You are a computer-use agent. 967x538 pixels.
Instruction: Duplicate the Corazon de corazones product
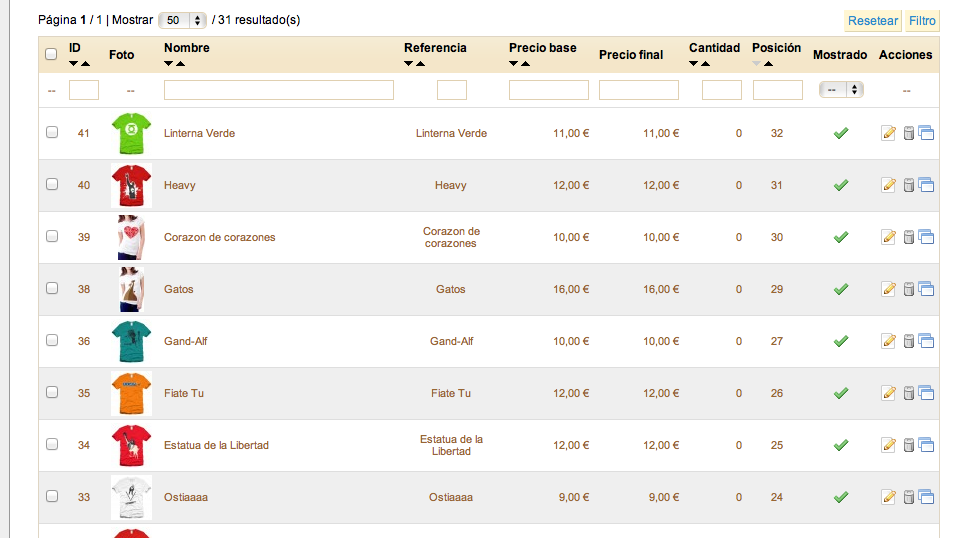(x=926, y=237)
